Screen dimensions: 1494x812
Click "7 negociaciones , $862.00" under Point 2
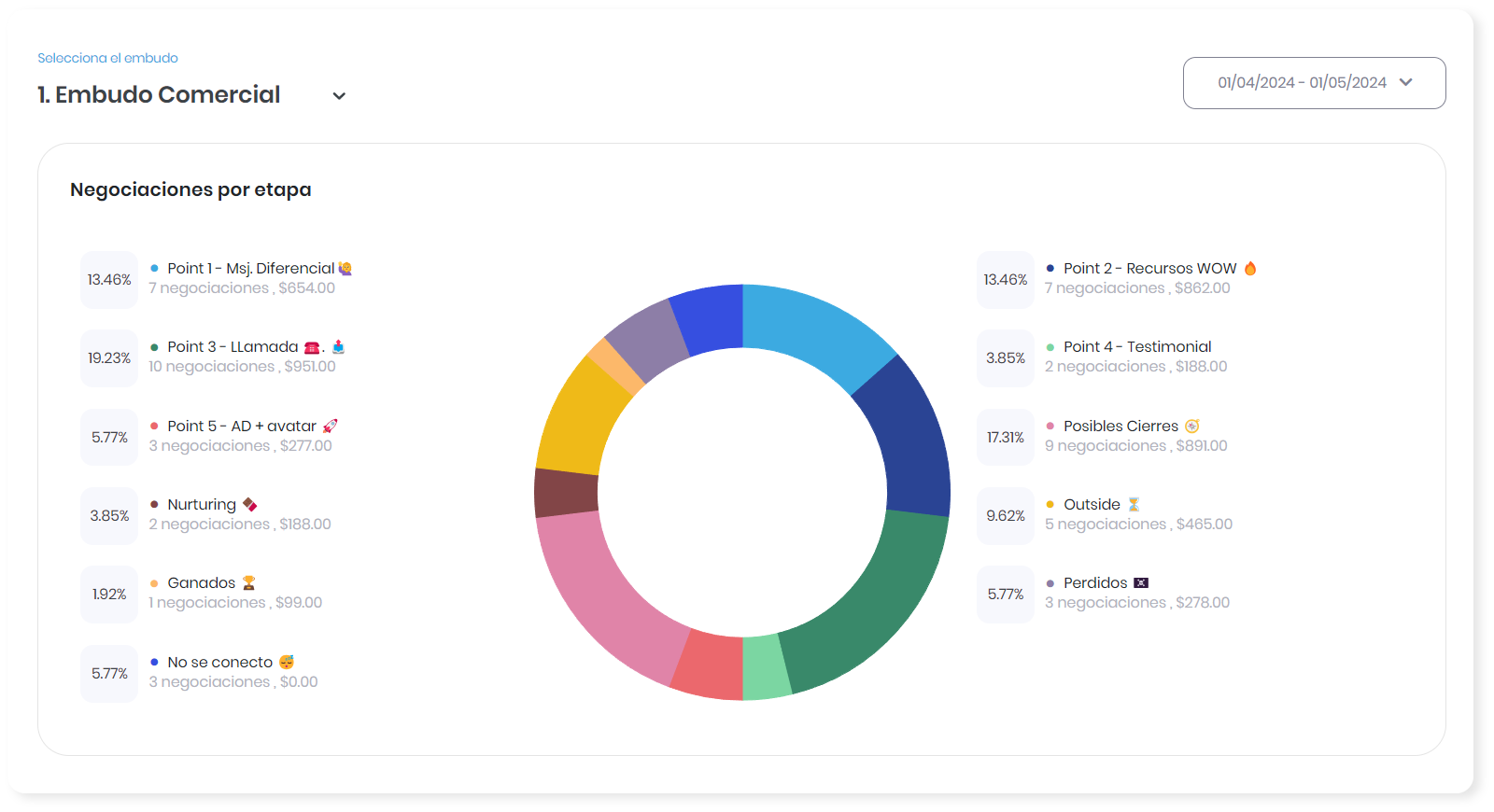(x=1137, y=288)
